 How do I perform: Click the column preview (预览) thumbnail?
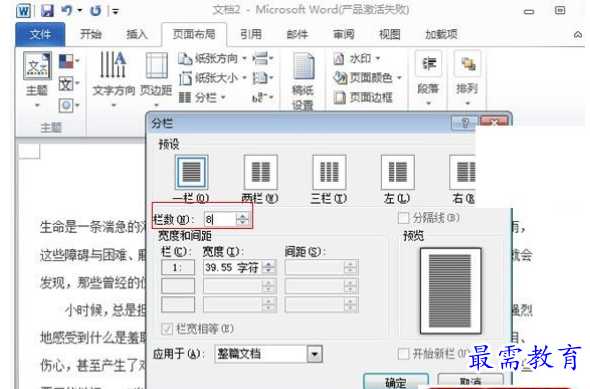click(x=450, y=291)
